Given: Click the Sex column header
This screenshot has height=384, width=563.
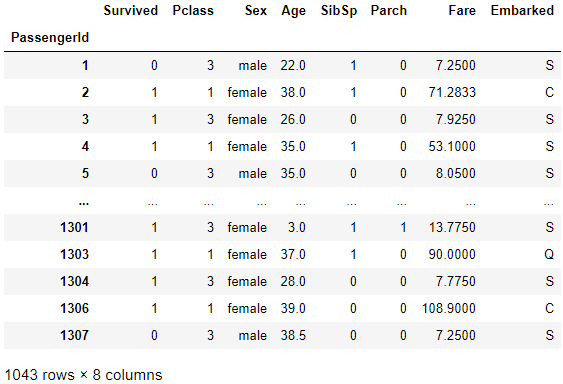Looking at the screenshot, I should coord(256,10).
